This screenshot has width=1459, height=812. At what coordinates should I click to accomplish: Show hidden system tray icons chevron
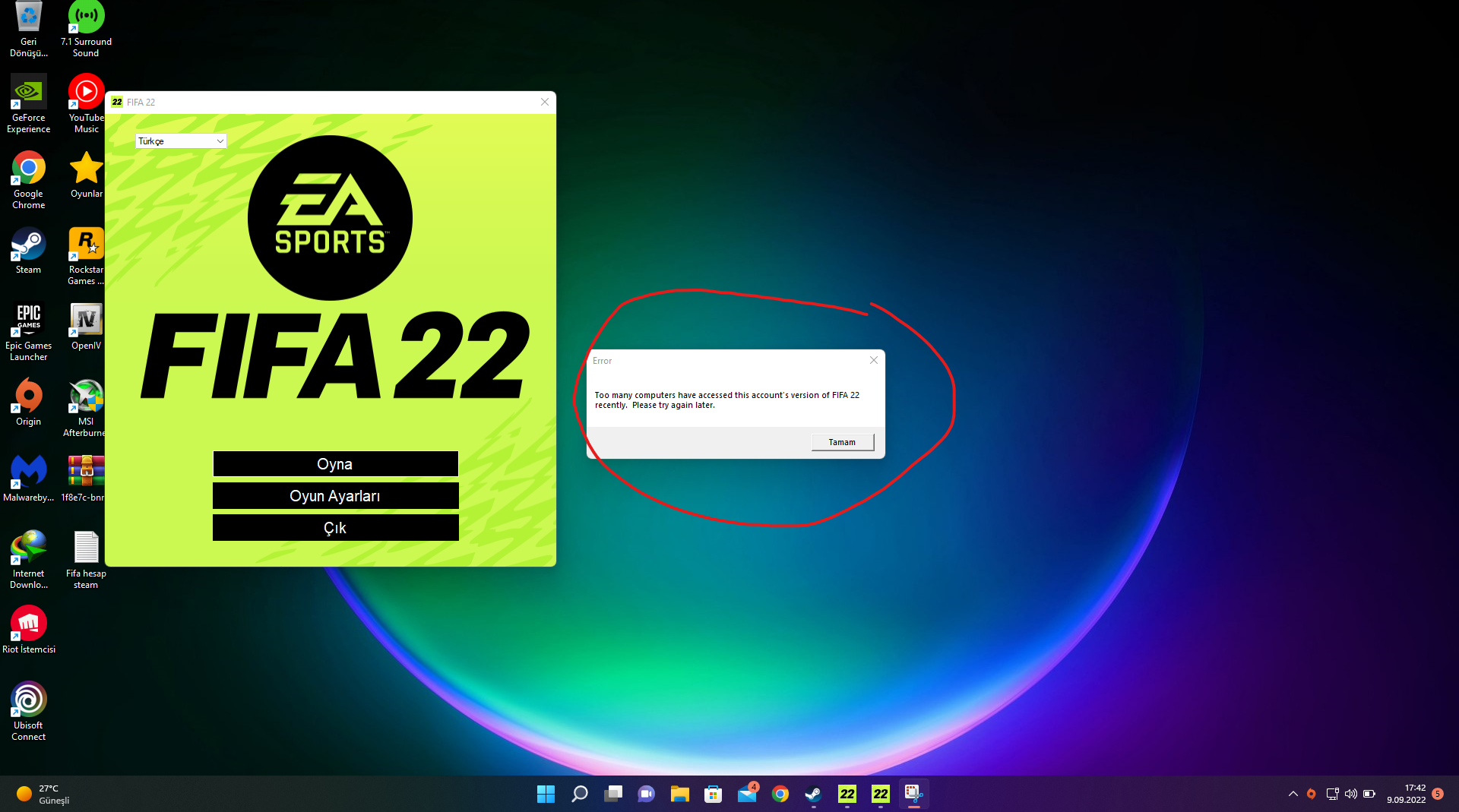point(1293,794)
